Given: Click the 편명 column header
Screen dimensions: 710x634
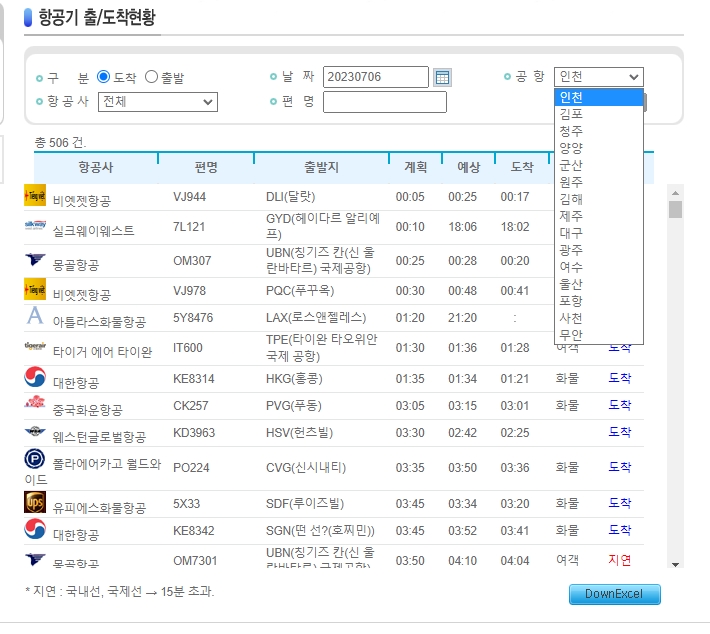Looking at the screenshot, I should 206,168.
